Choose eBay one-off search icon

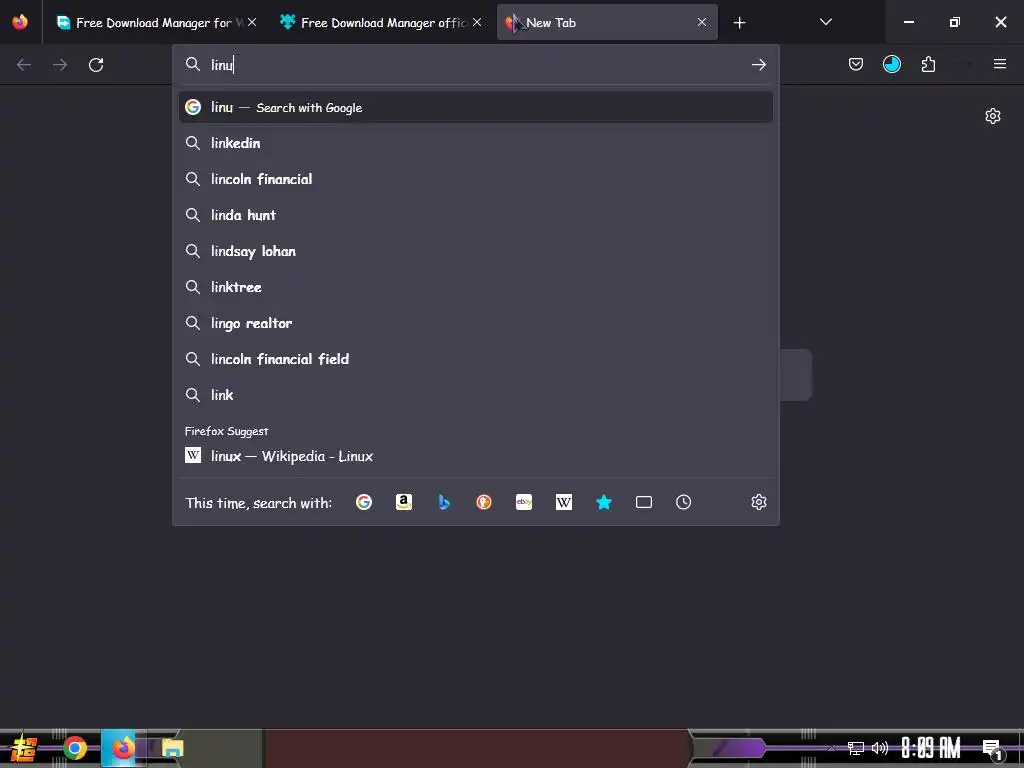[x=524, y=502]
